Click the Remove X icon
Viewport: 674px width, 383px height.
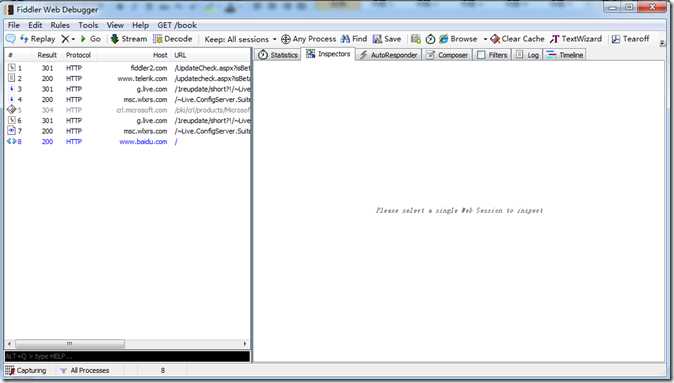click(x=65, y=39)
